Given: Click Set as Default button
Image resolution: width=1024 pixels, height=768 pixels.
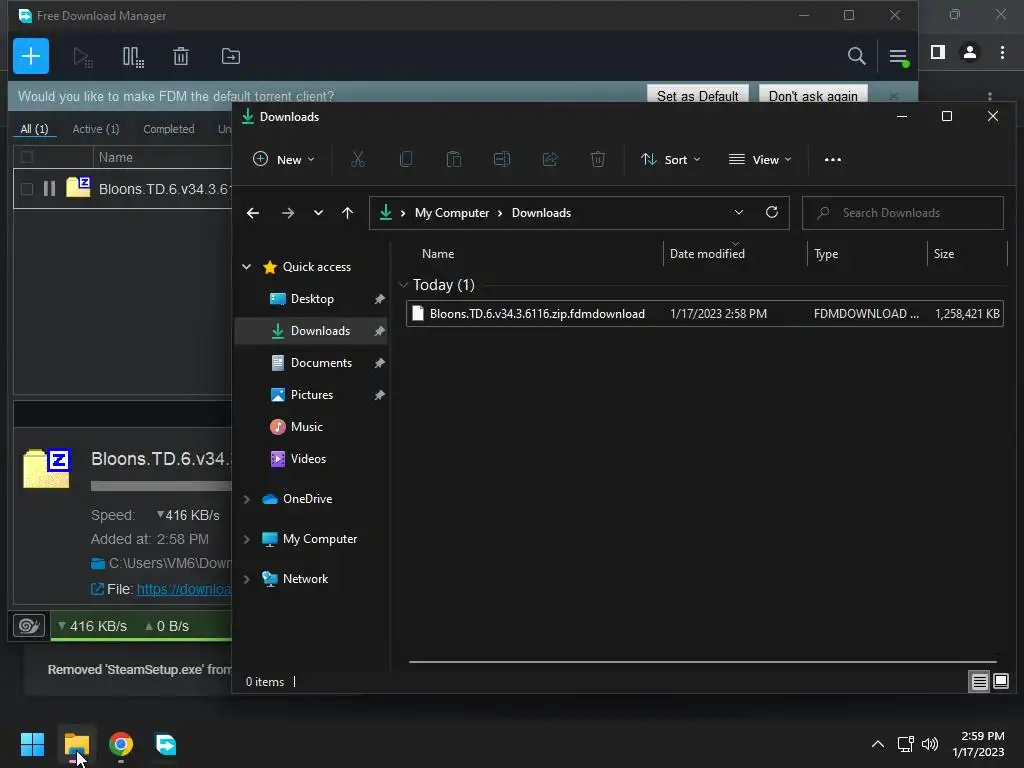Looking at the screenshot, I should pos(697,95).
